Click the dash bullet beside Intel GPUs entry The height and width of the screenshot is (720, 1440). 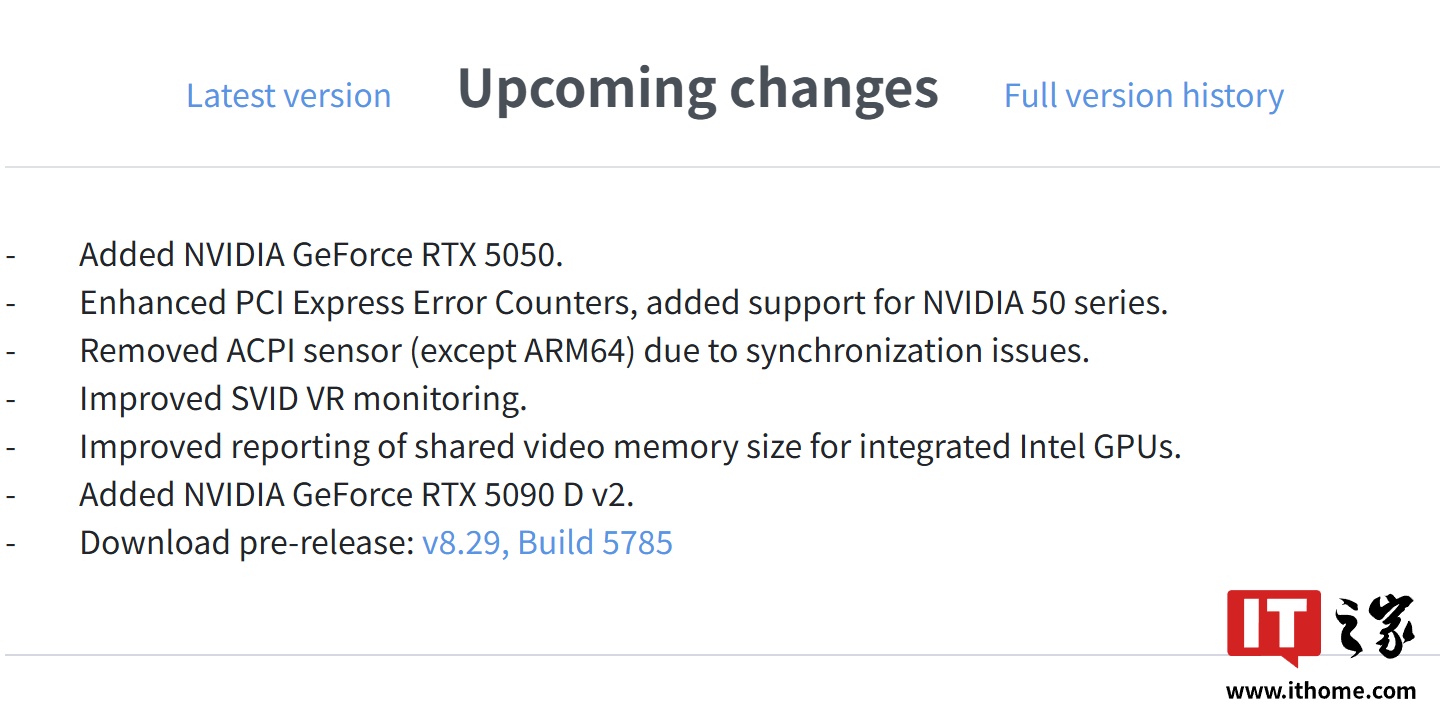[x=11, y=447]
